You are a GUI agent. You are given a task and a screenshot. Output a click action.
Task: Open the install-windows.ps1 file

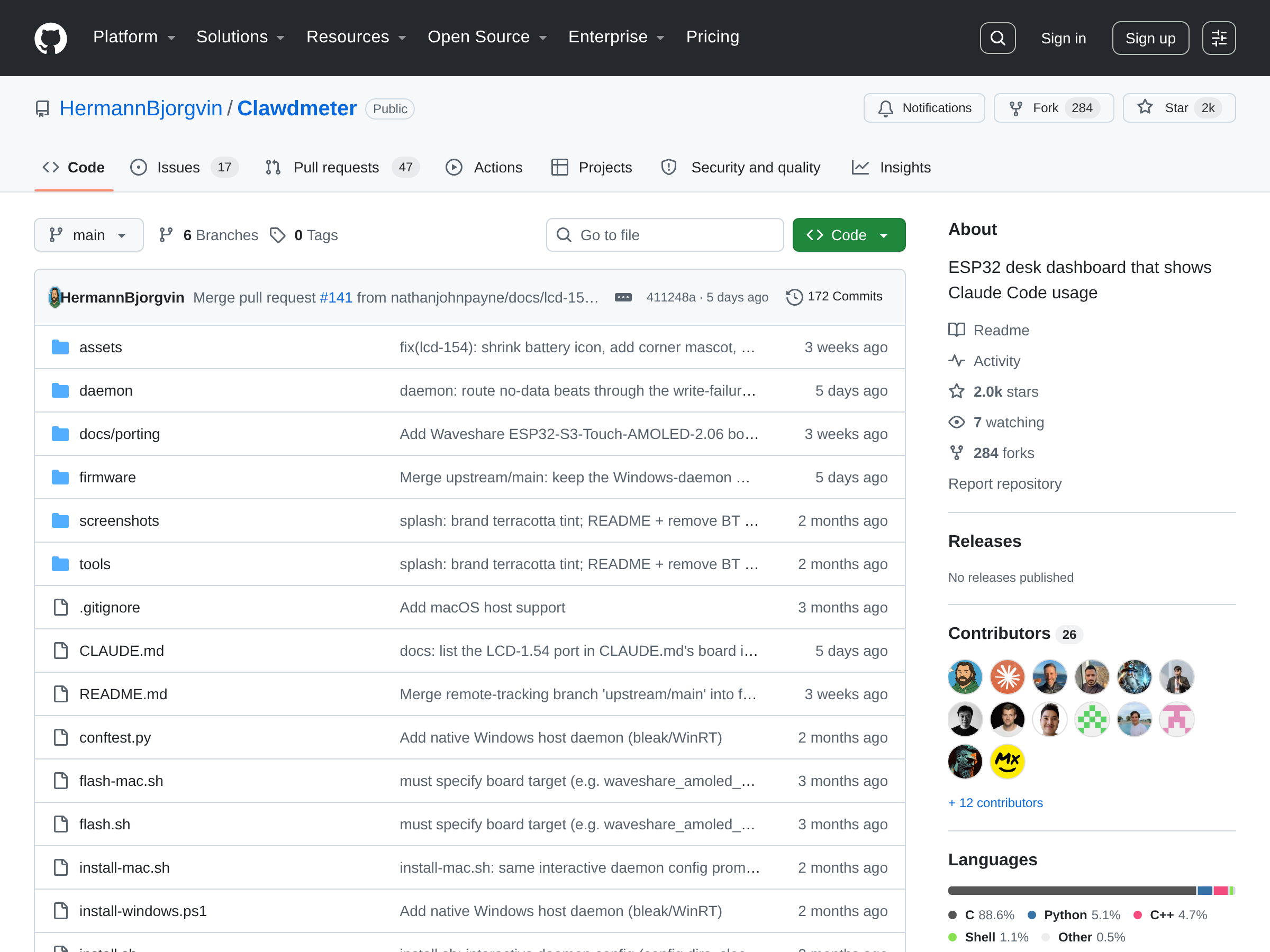tap(143, 911)
